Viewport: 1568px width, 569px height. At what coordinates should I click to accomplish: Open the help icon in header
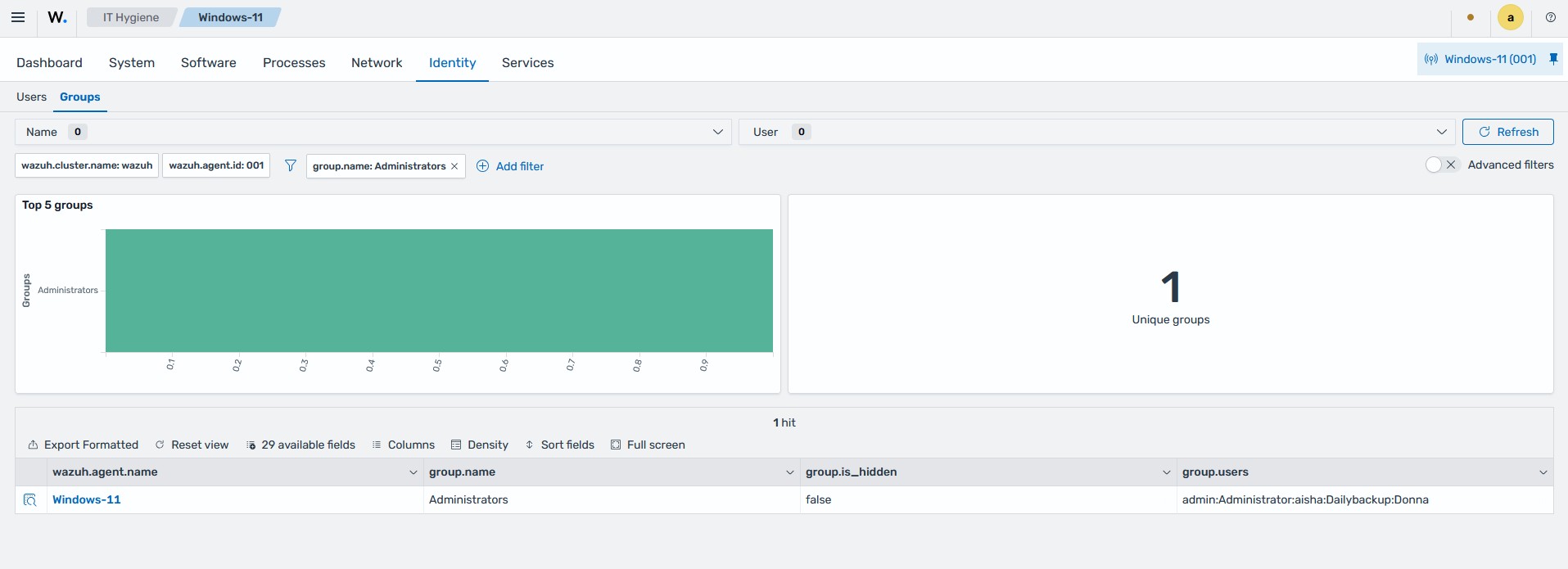[x=1551, y=17]
